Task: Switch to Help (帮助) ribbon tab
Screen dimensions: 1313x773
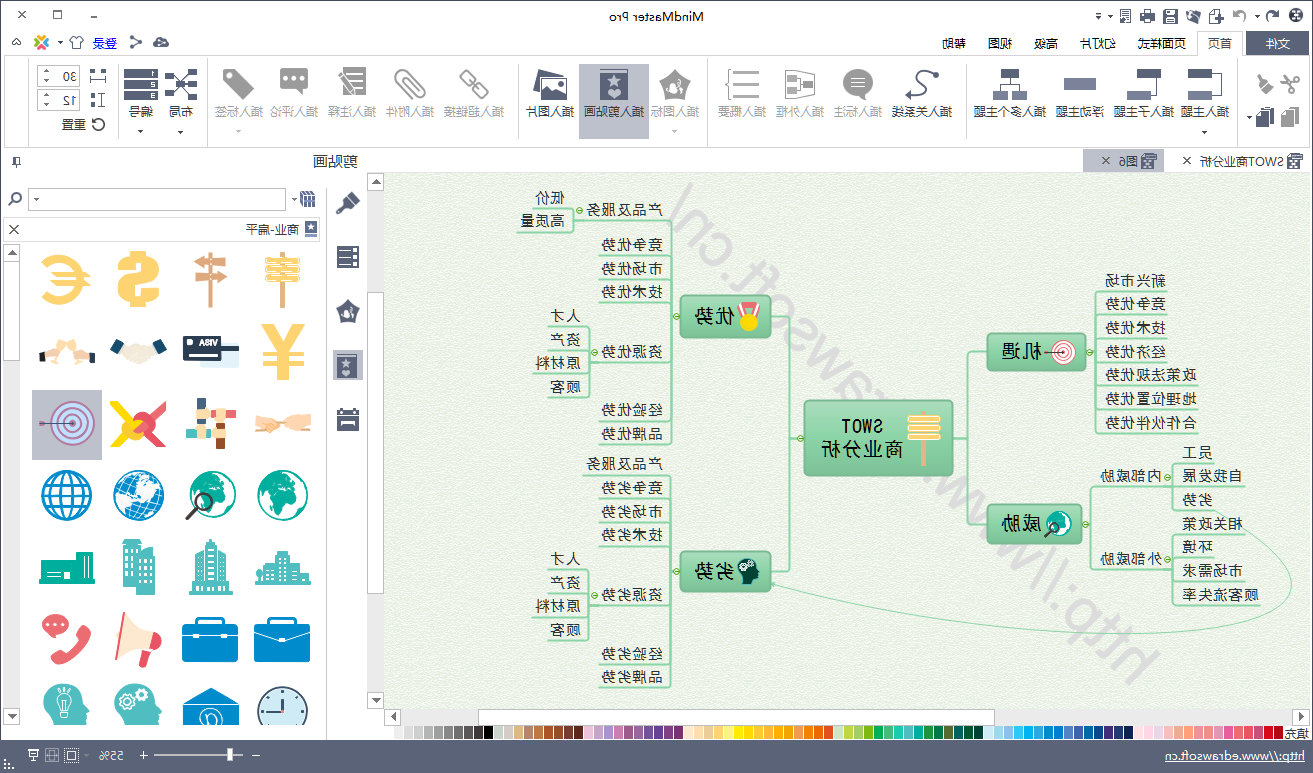Action: click(x=954, y=43)
